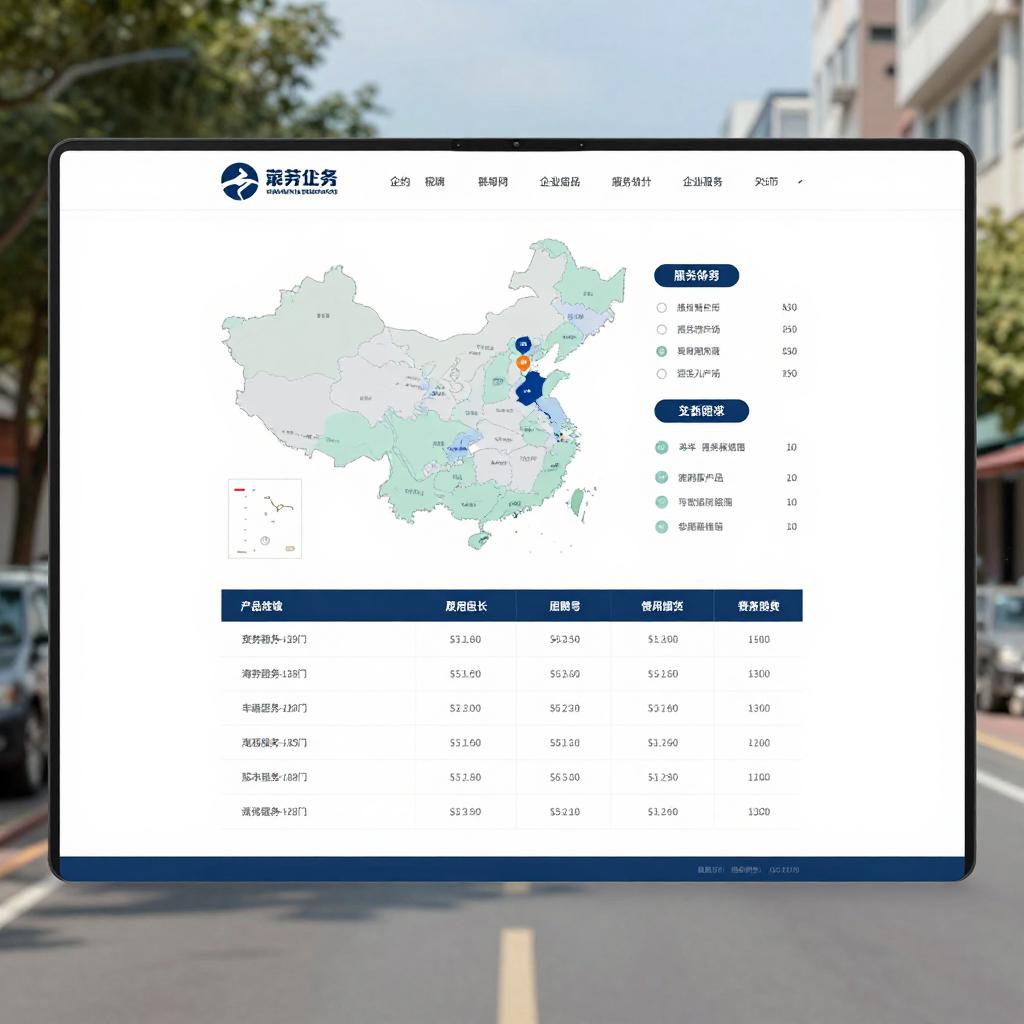Click the table cell showing 1200
Viewport: 1024px width, 1024px height.
pyautogui.click(x=759, y=743)
